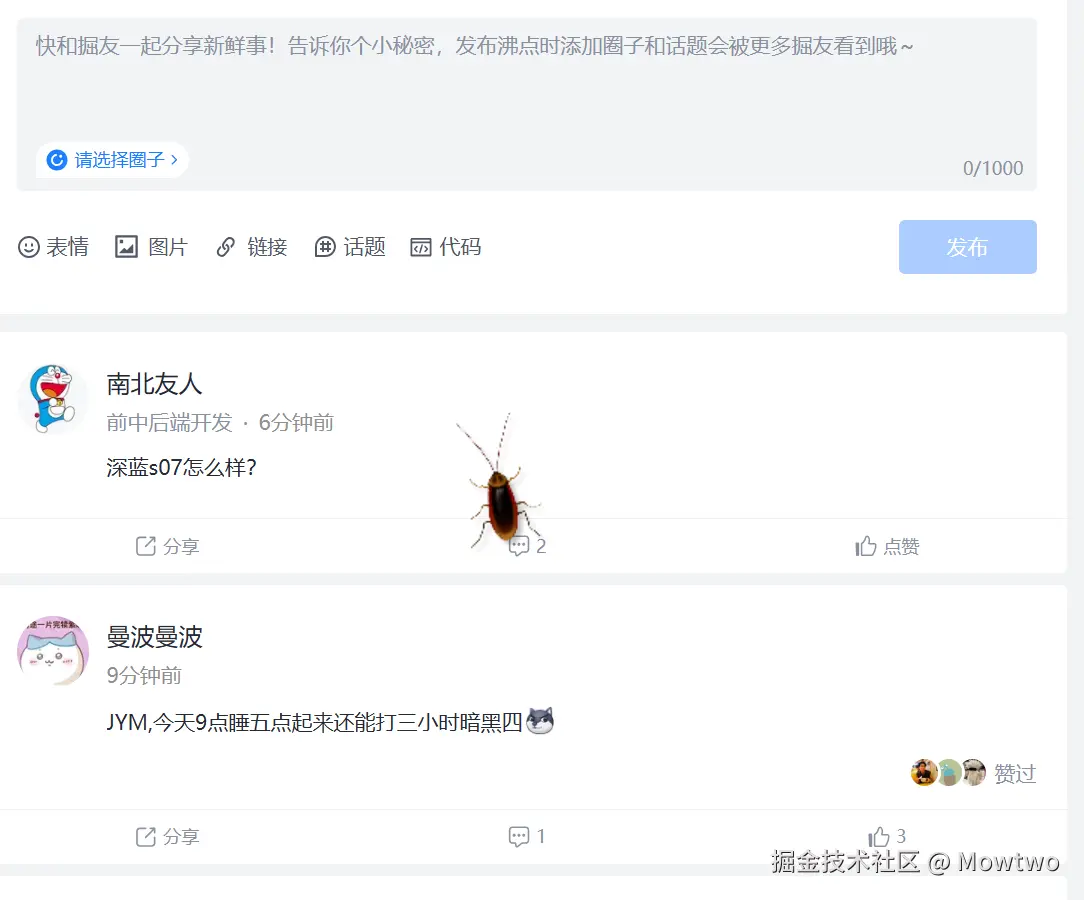Click 曼波曼波's cat avatar

click(x=52, y=651)
